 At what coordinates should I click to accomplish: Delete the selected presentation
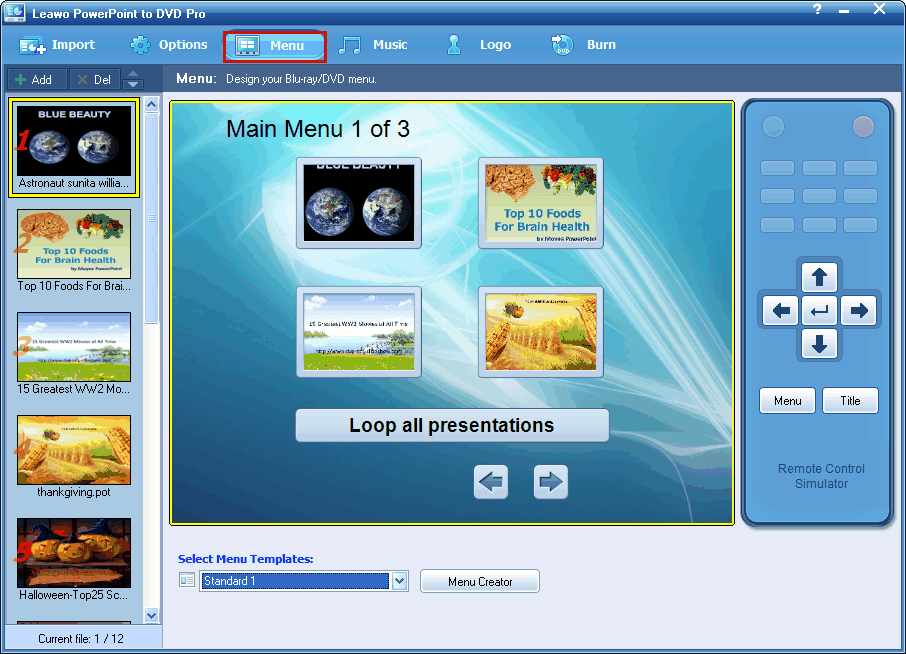point(94,79)
